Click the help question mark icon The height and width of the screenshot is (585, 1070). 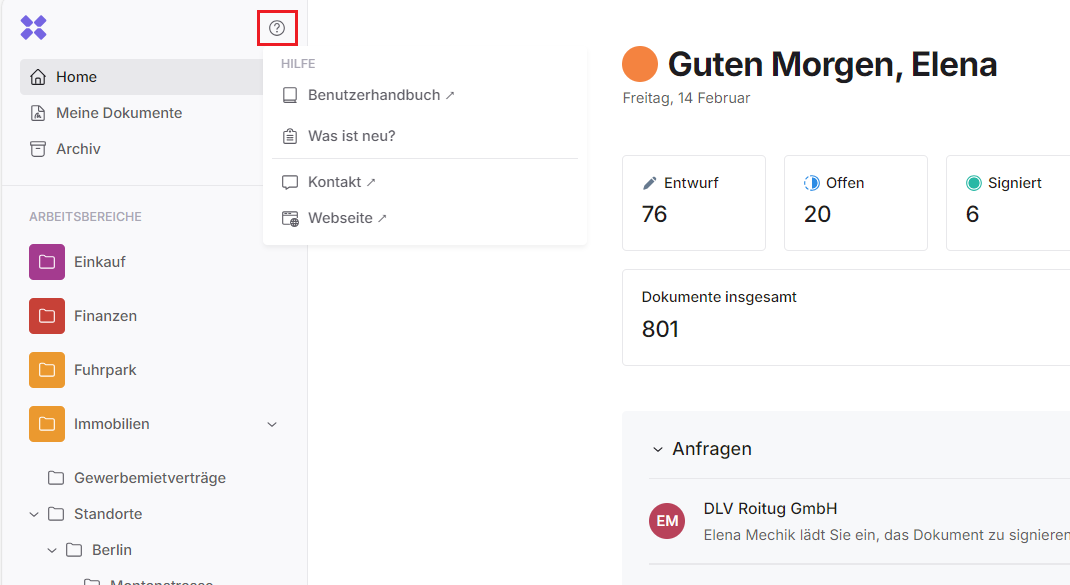[277, 28]
